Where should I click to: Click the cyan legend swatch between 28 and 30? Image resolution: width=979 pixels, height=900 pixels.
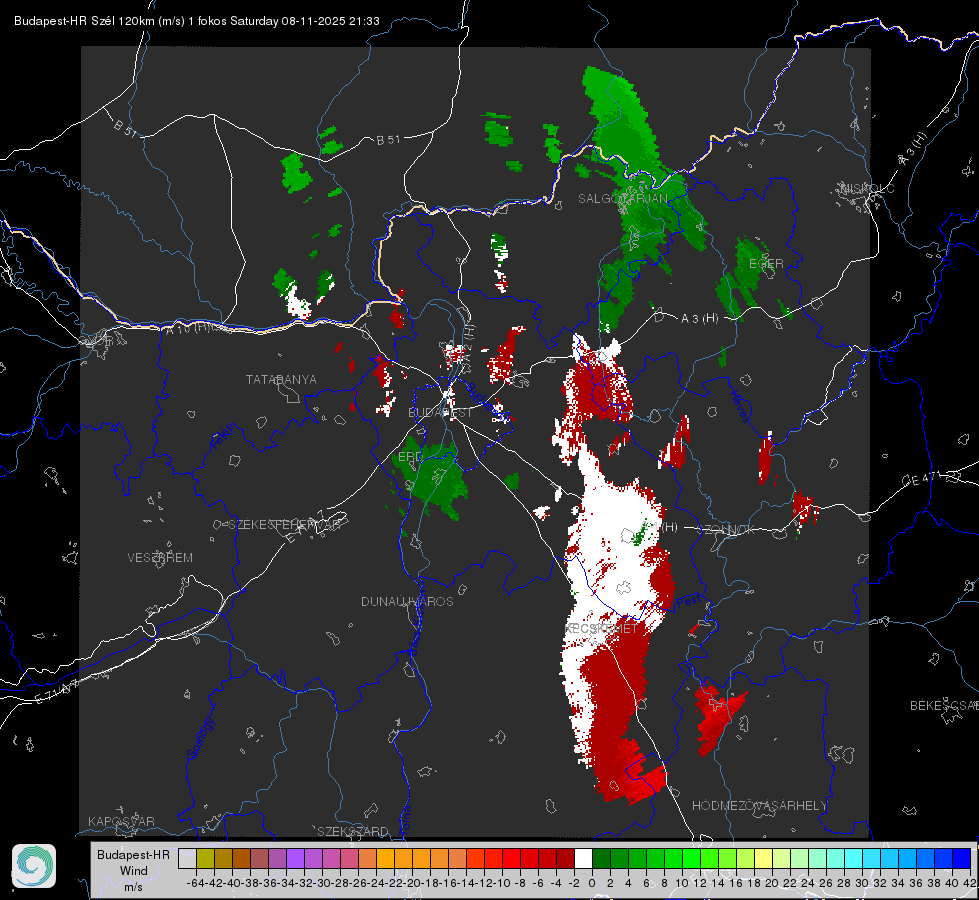[x=854, y=858]
